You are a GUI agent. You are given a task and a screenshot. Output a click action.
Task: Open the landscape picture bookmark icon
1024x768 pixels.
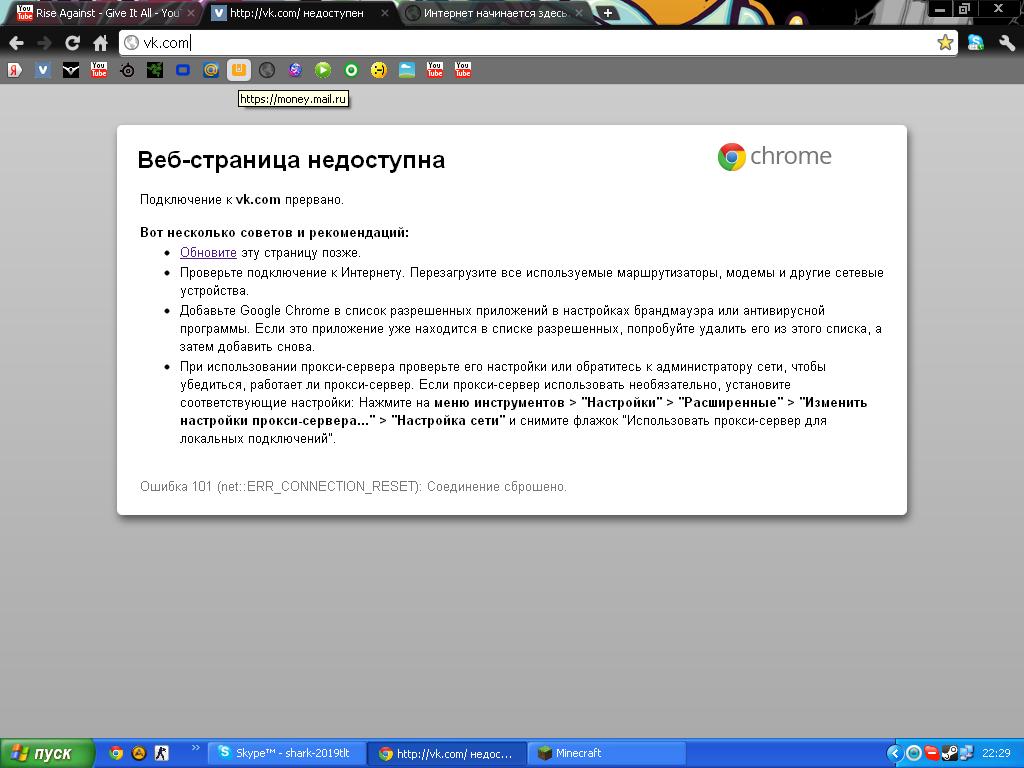pyautogui.click(x=407, y=70)
